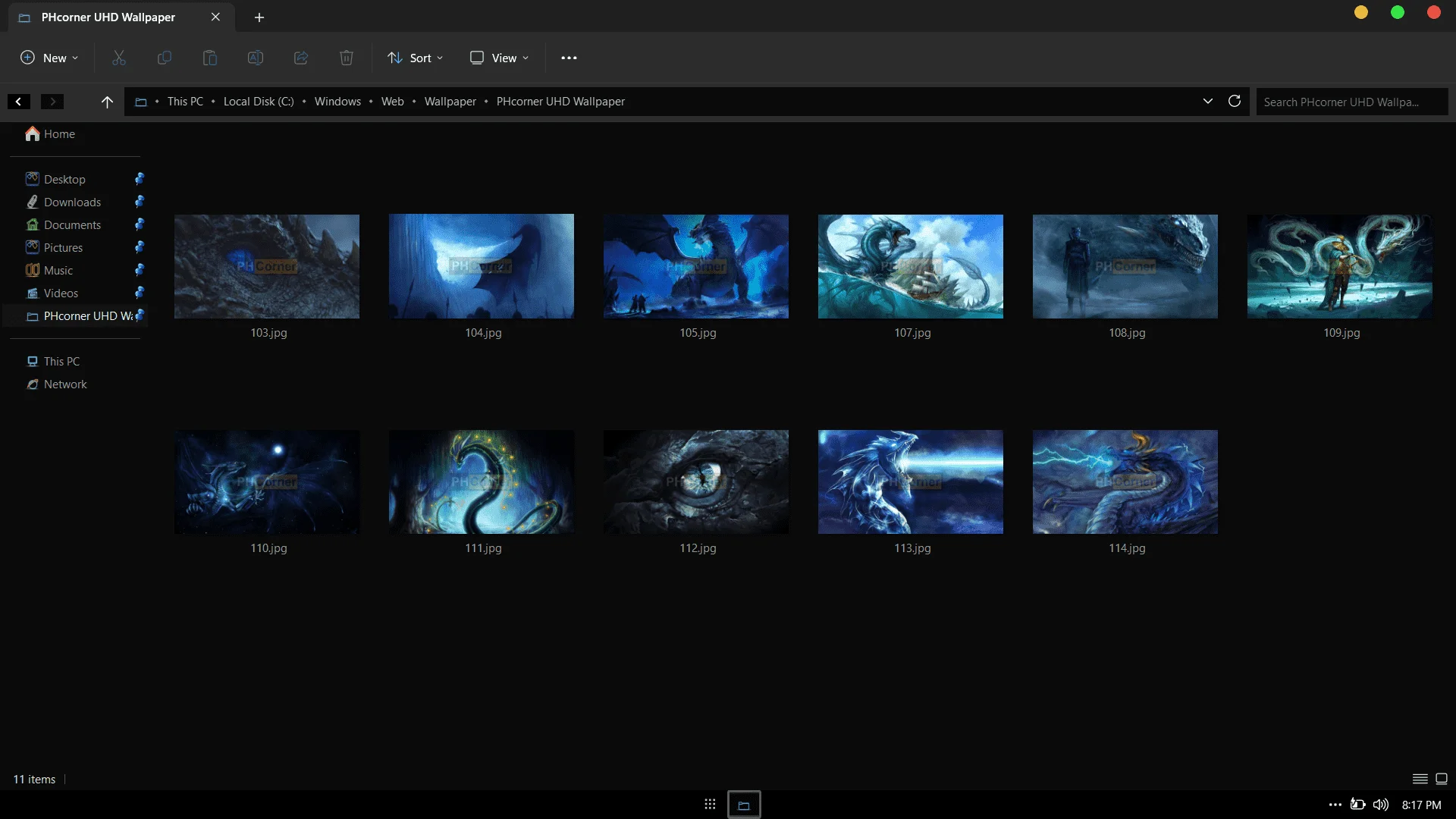This screenshot has height=819, width=1456.
Task: Select the 109.jpg thumbnail
Action: [1340, 266]
